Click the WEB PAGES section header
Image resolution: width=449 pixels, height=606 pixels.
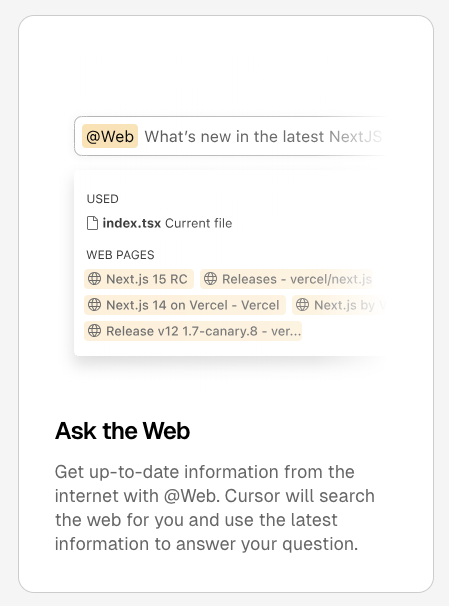120,255
